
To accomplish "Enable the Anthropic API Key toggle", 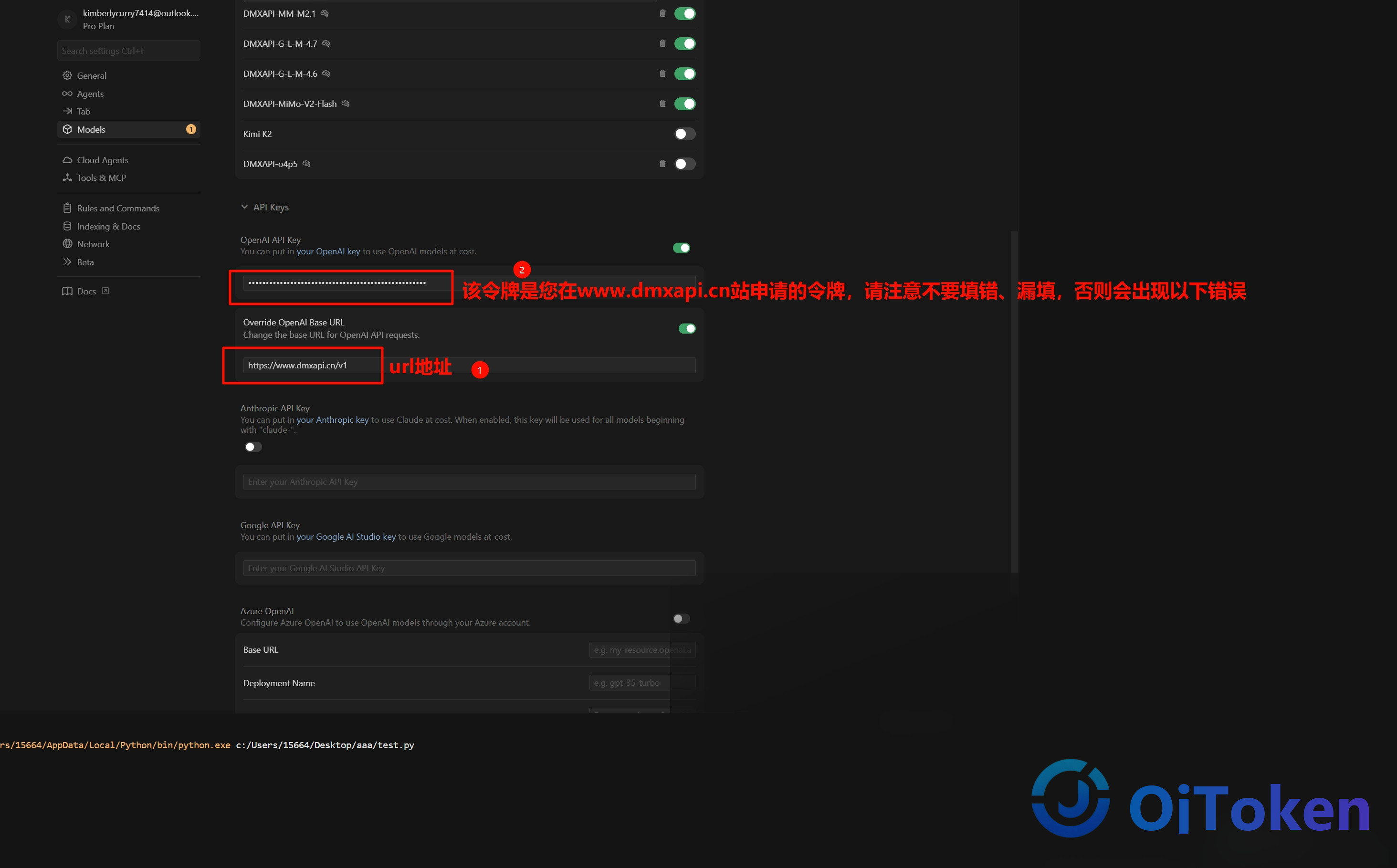I will (x=253, y=447).
